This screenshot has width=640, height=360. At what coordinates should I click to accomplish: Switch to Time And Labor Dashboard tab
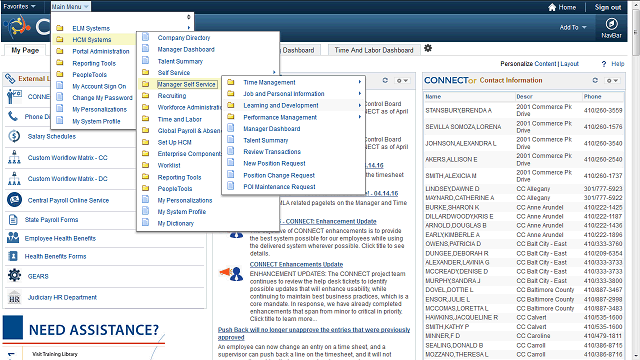374,50
